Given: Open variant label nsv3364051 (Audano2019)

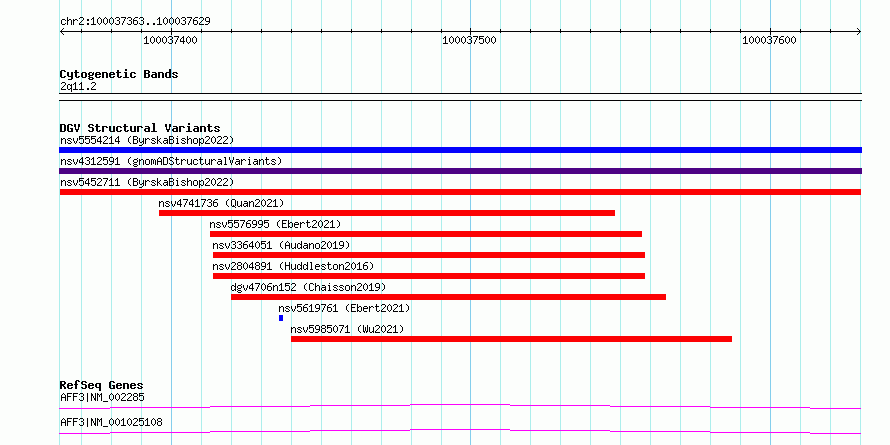Looking at the screenshot, I should [282, 245].
